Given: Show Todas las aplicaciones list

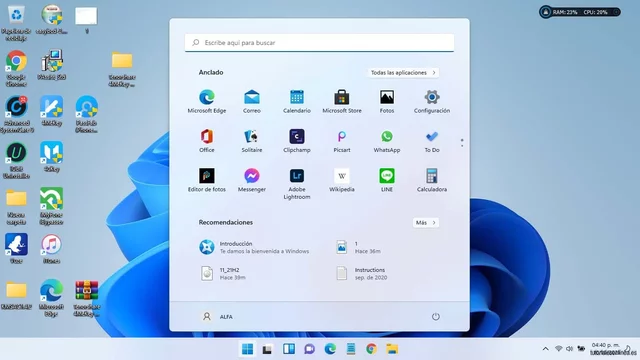Looking at the screenshot, I should tap(403, 73).
